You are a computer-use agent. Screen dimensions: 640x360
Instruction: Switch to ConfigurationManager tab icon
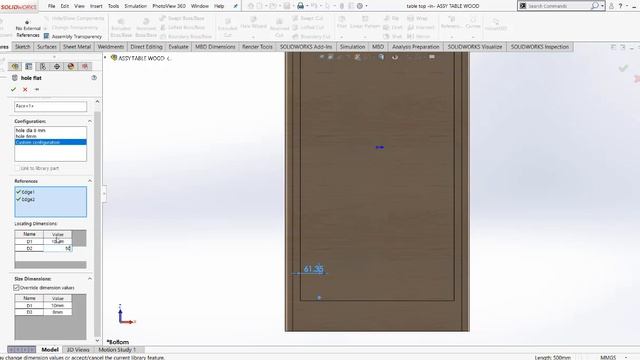[x=43, y=67]
